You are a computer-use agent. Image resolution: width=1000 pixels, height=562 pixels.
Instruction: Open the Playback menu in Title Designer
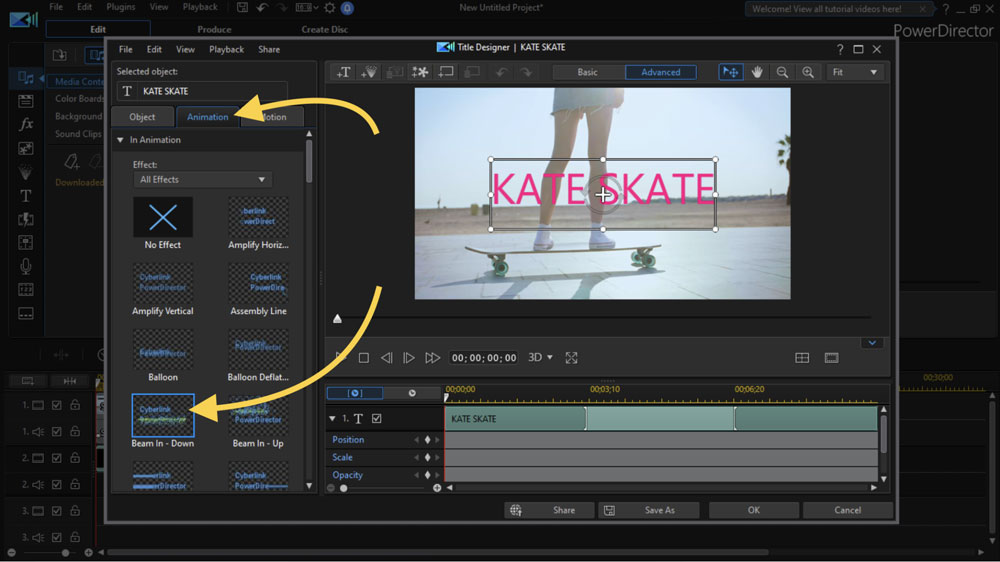226,49
